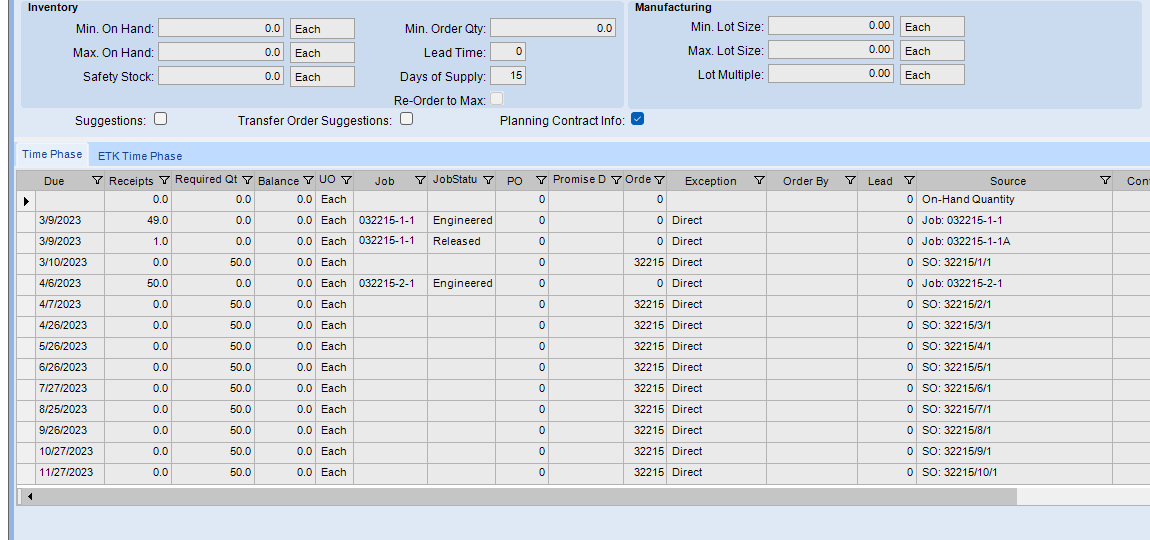Select source cell SO: 32215/6/1
Image resolution: width=1150 pixels, height=540 pixels.
(x=1014, y=389)
